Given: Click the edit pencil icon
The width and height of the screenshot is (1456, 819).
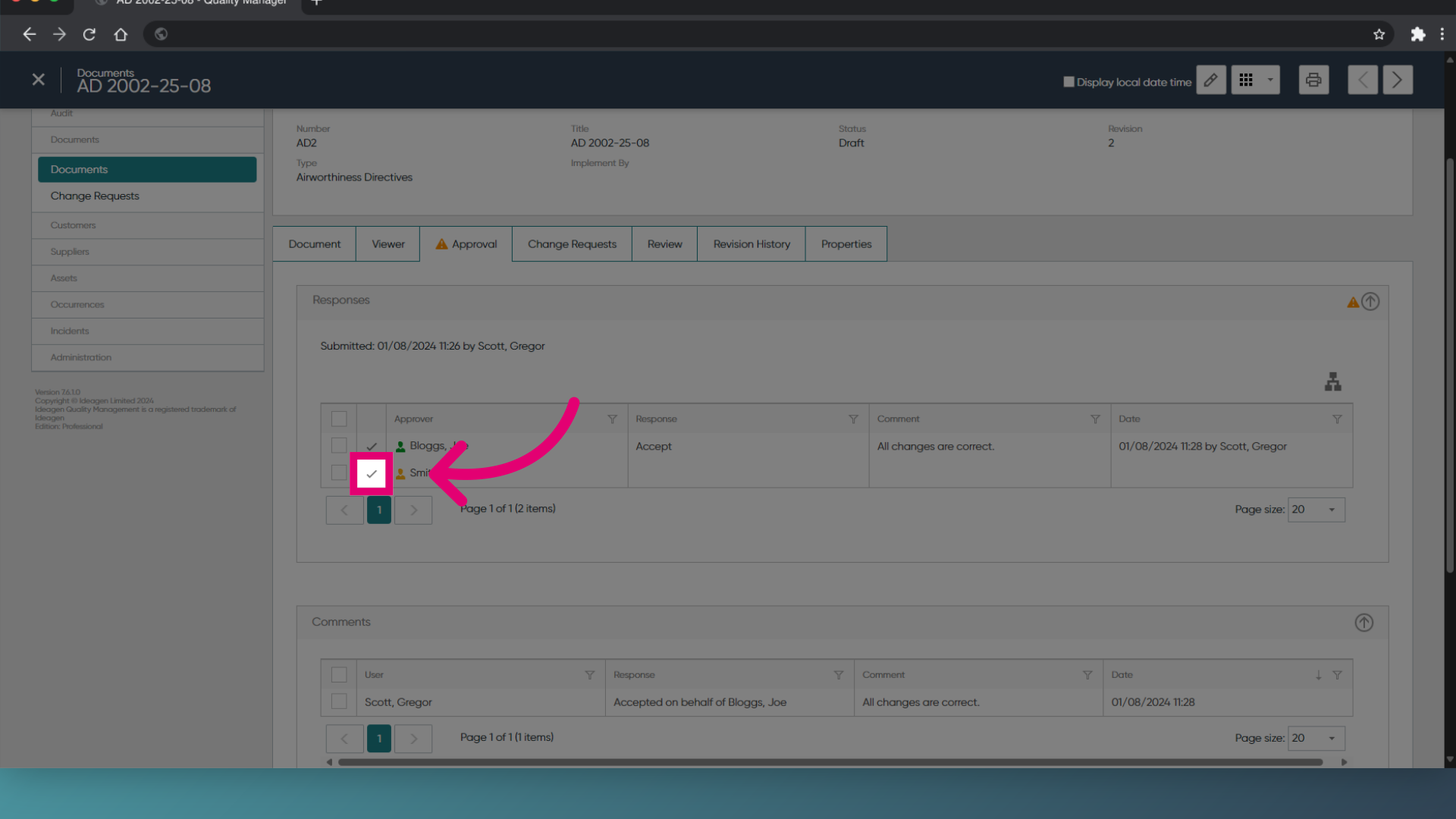Looking at the screenshot, I should (x=1211, y=80).
